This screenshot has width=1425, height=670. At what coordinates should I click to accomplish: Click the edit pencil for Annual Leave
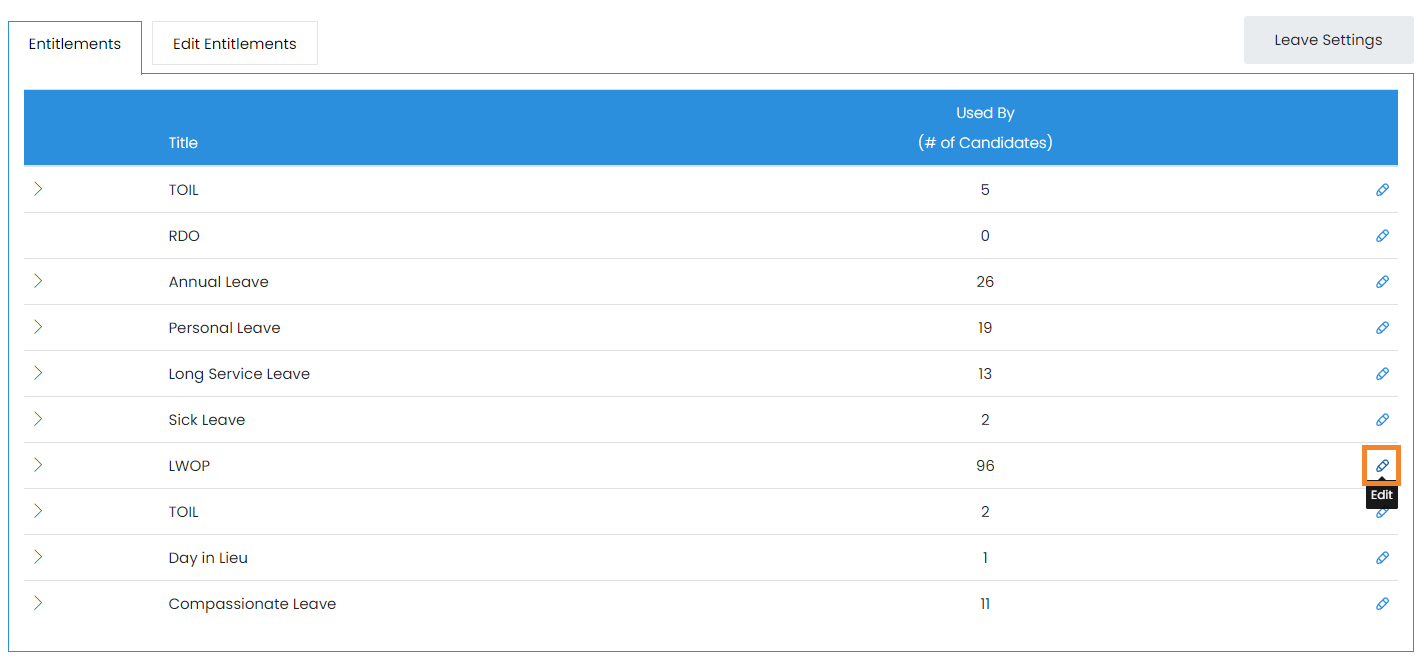tap(1382, 282)
